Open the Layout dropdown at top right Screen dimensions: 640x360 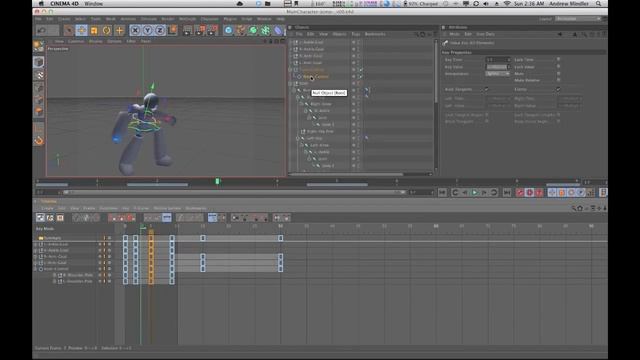point(579,19)
